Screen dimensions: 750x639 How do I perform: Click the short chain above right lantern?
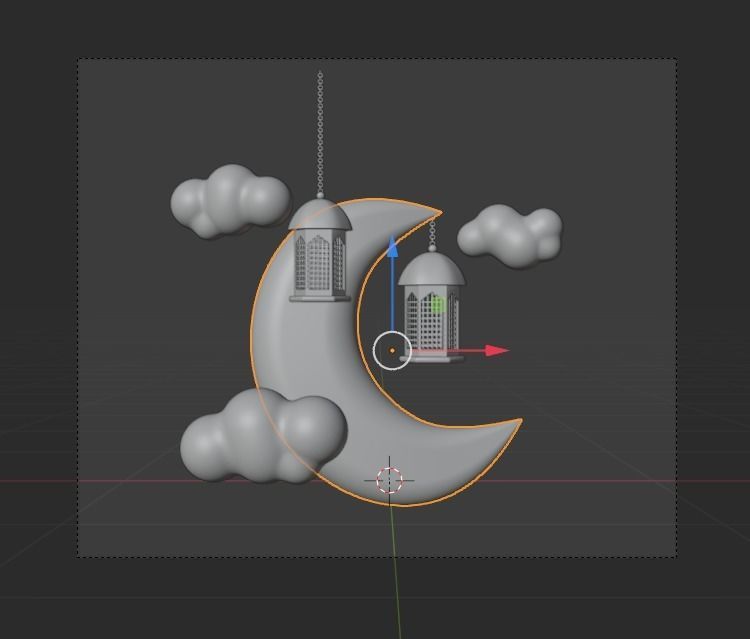[432, 233]
